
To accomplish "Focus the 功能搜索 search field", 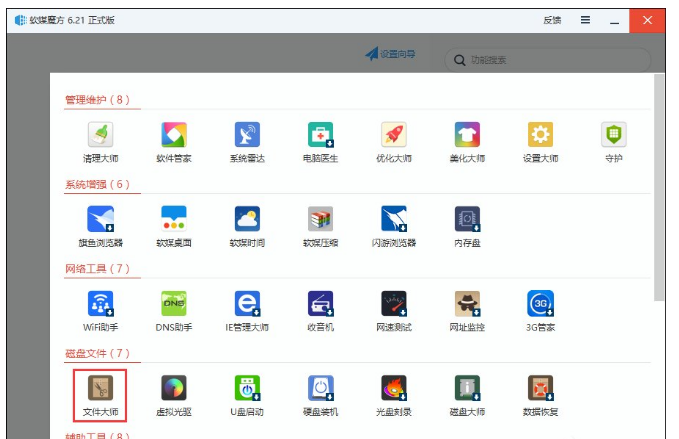I will [547, 60].
